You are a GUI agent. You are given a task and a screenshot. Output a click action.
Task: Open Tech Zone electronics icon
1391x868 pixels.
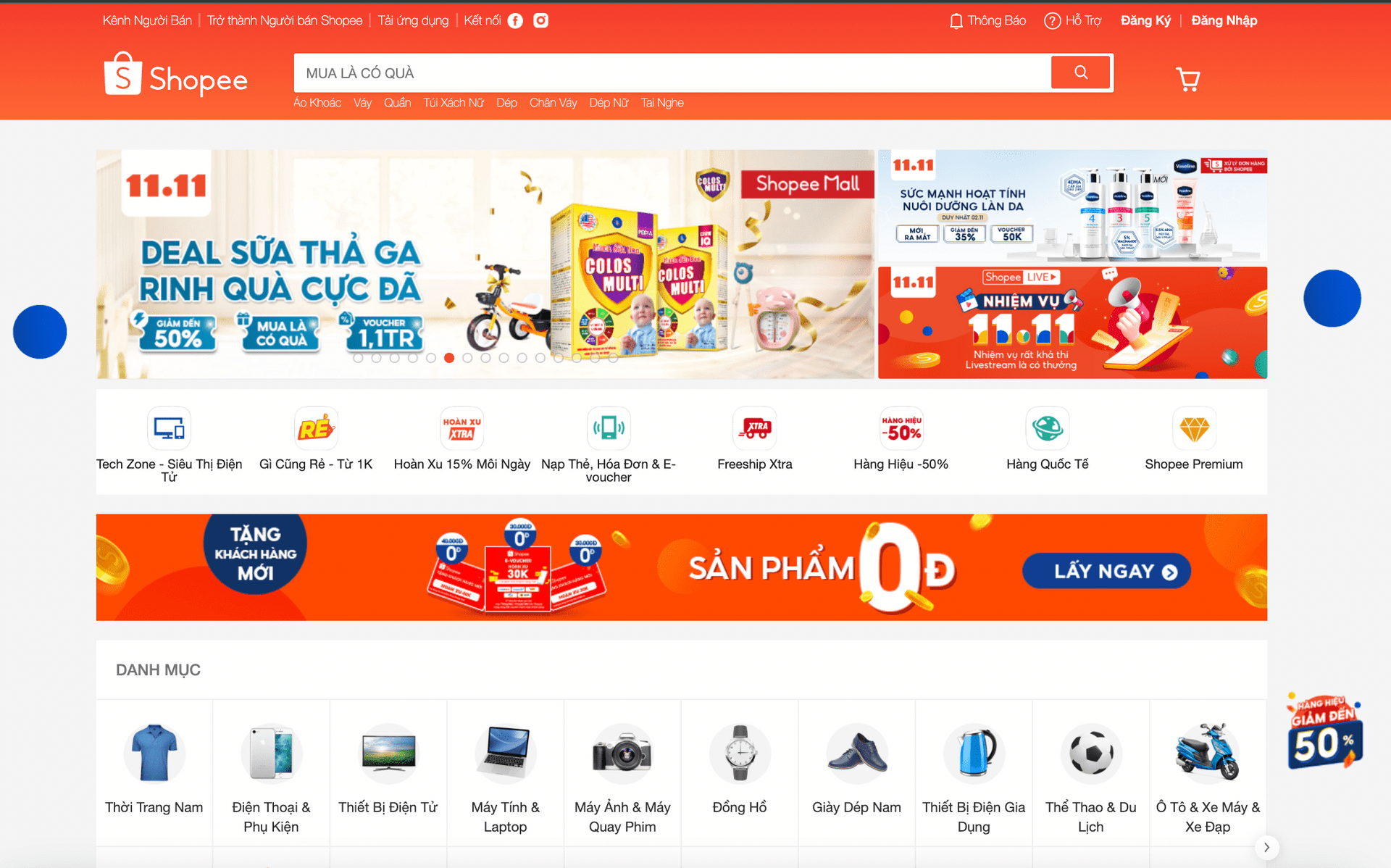coord(170,428)
